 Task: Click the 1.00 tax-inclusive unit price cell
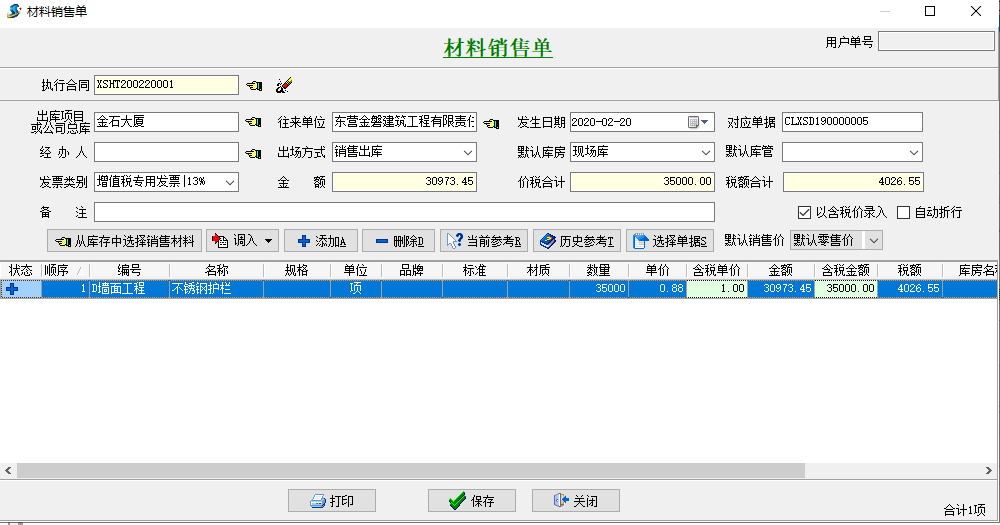(716, 289)
